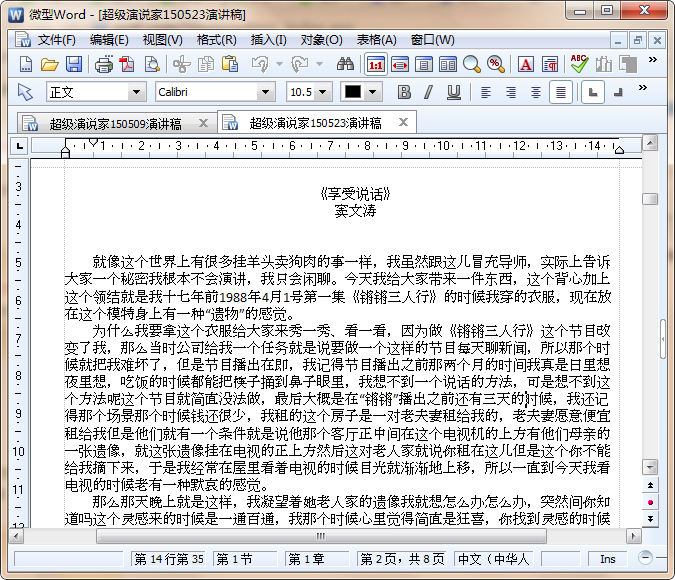This screenshot has height=580, width=675.
Task: Open paragraph formatting icon
Action: coord(550,65)
